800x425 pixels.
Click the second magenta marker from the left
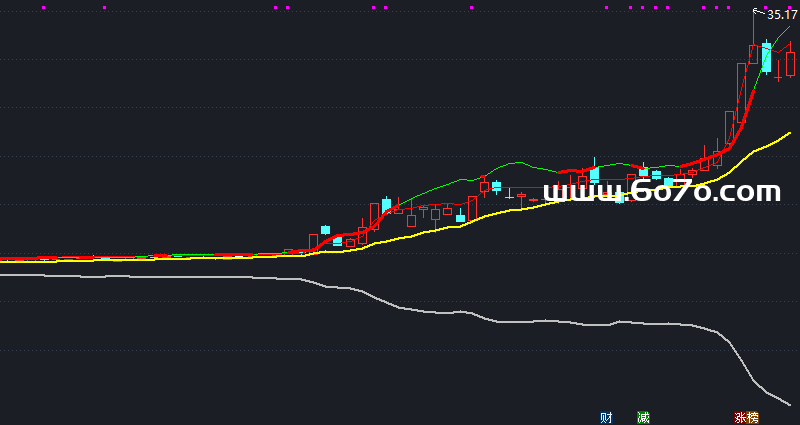click(105, 7)
